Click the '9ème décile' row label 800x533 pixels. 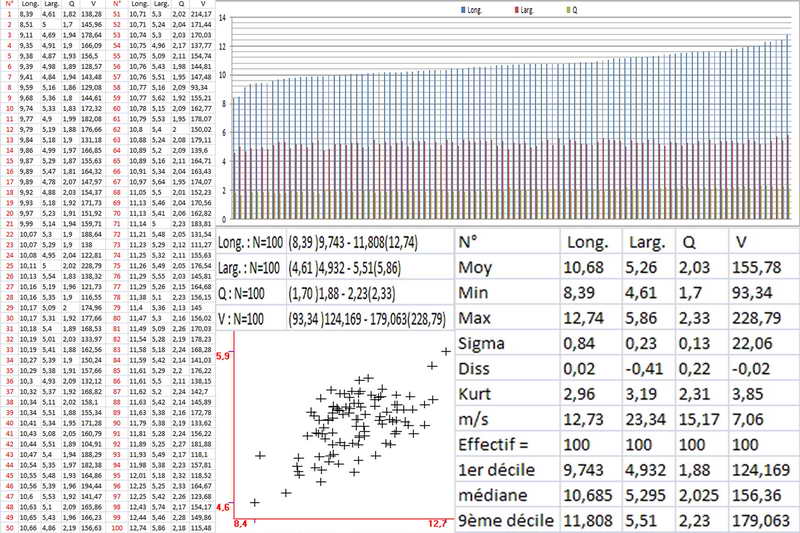coord(506,521)
